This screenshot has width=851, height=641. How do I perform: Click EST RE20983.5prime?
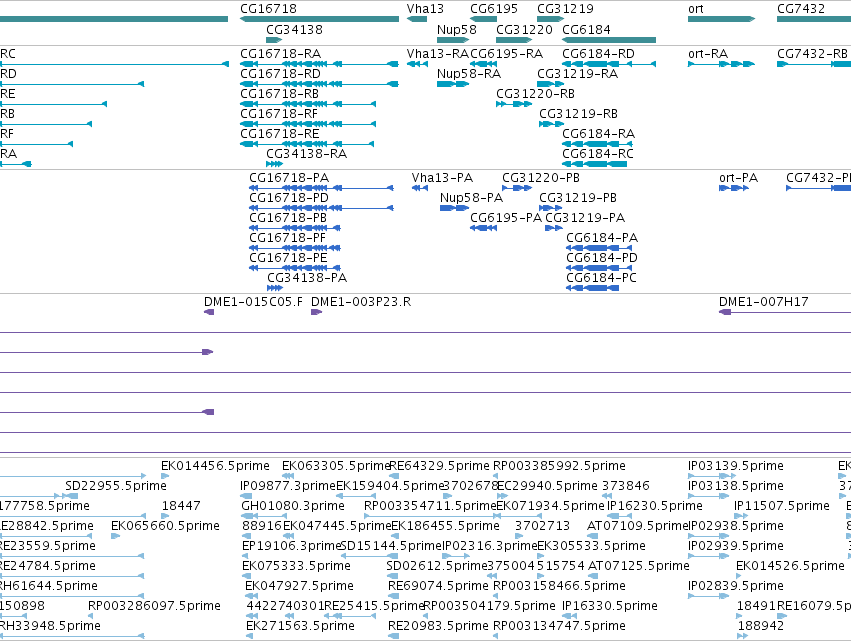coord(438,626)
